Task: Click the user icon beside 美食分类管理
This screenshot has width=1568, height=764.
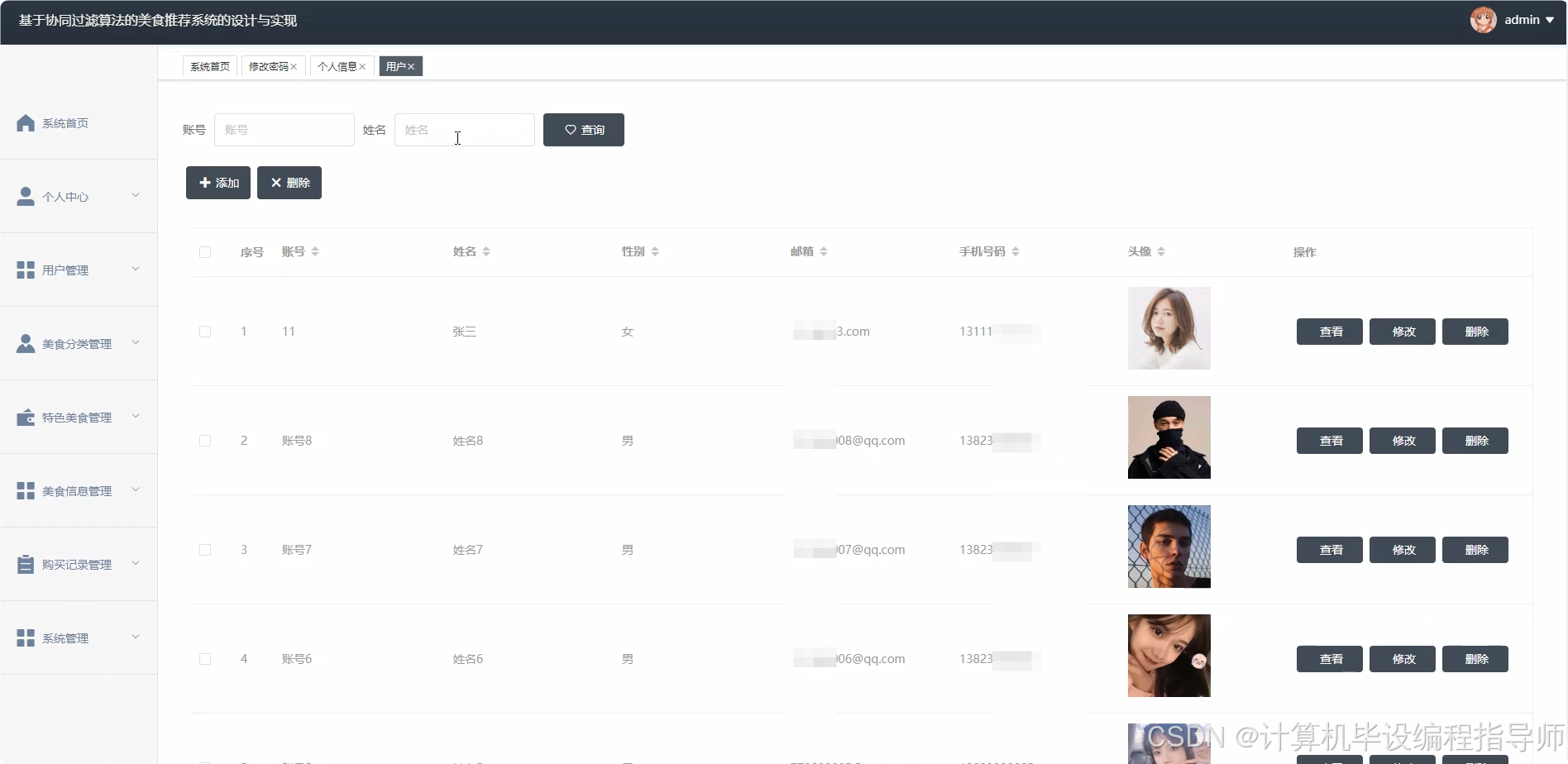Action: [x=26, y=344]
